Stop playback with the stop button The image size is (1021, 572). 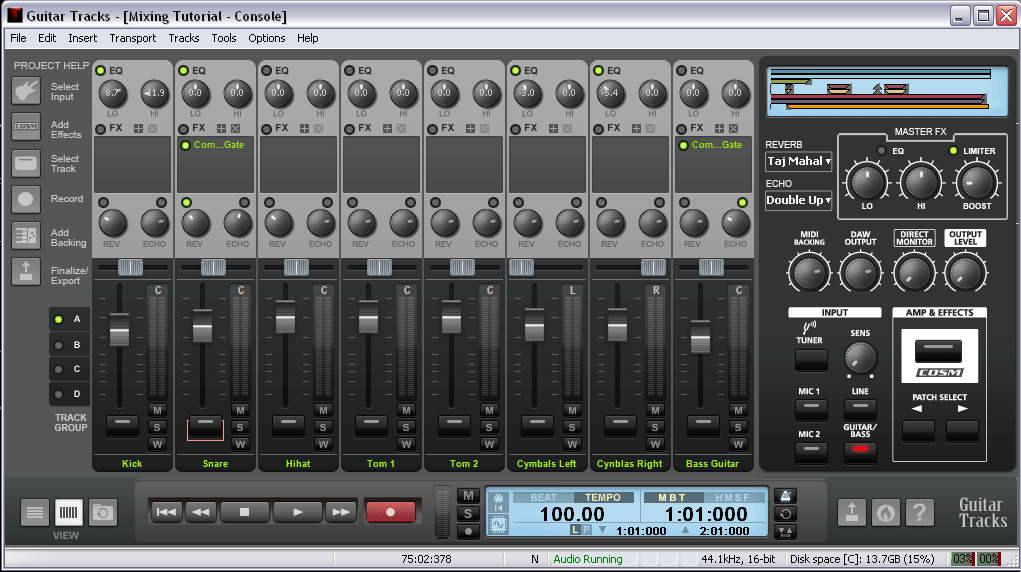[x=244, y=512]
